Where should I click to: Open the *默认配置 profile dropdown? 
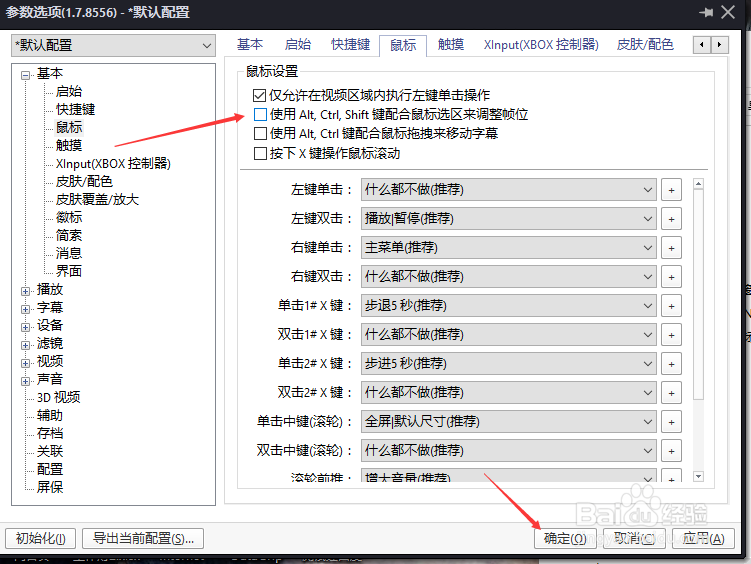point(114,45)
